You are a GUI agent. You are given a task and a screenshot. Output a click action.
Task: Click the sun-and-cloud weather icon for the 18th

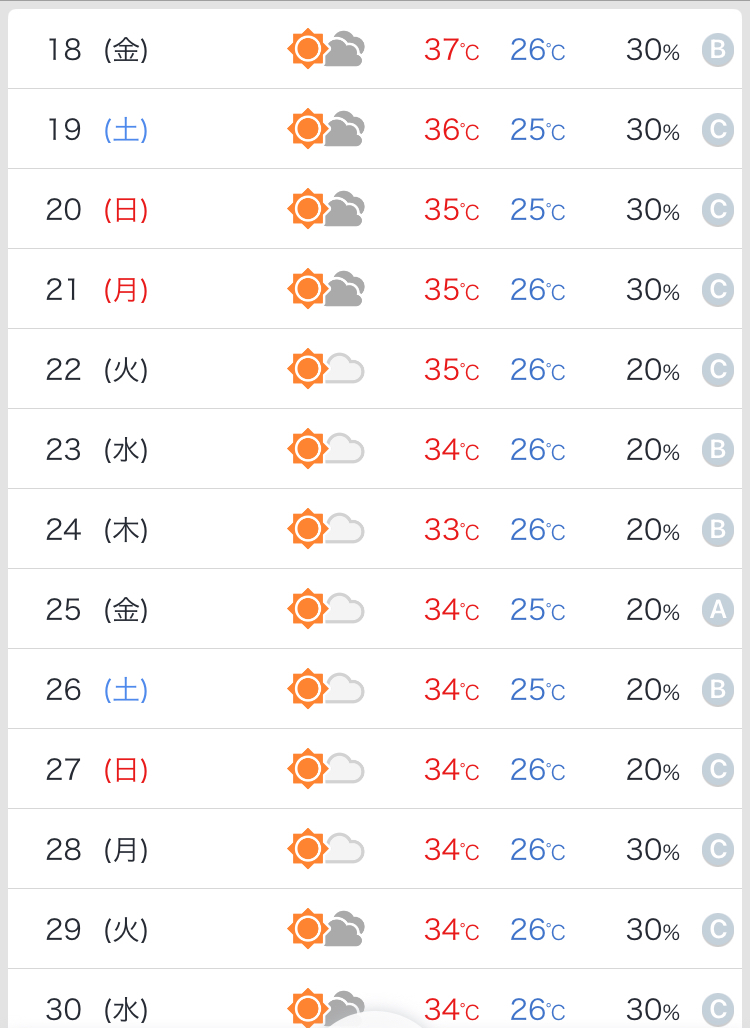point(326,49)
